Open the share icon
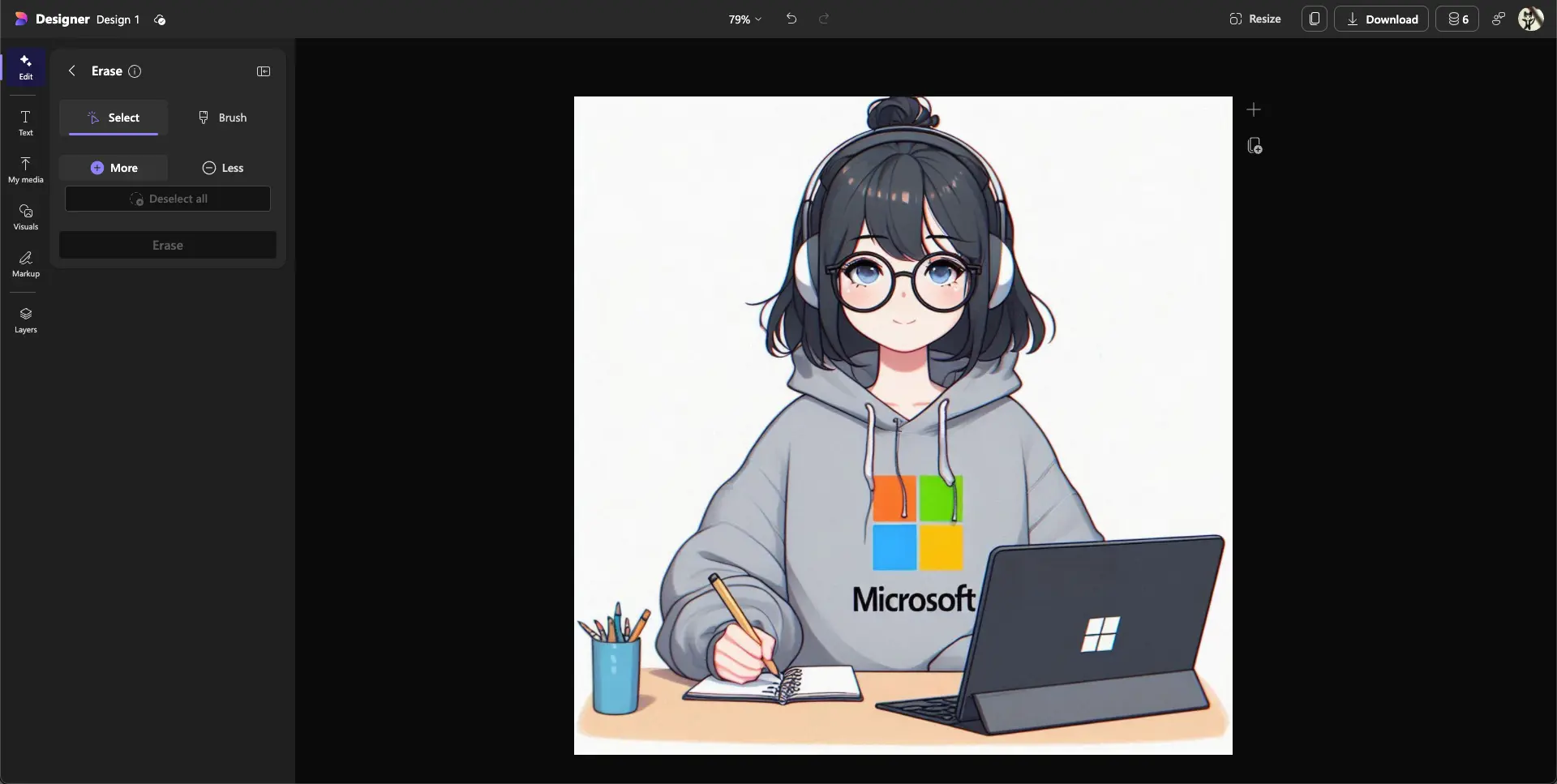The width and height of the screenshot is (1557, 784). (x=1499, y=19)
